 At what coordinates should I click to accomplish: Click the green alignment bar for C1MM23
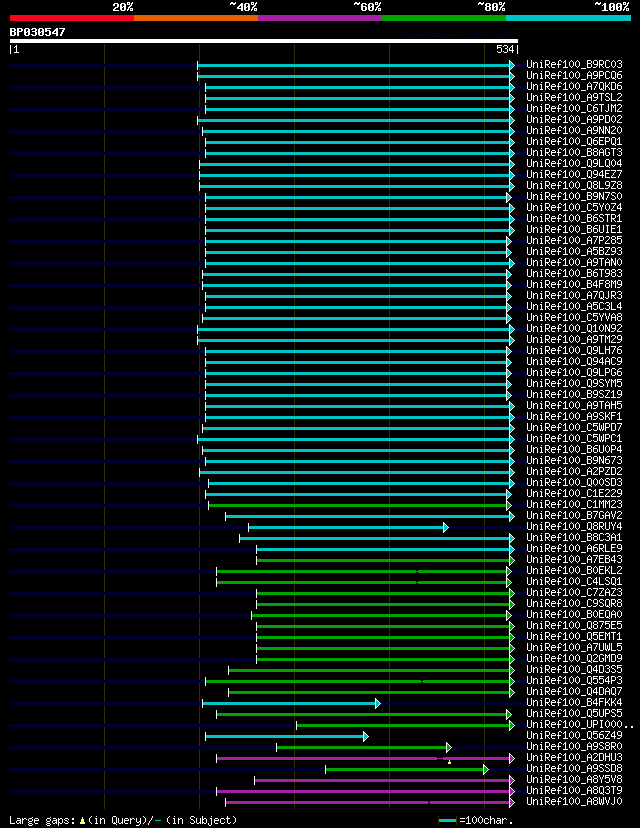360,505
